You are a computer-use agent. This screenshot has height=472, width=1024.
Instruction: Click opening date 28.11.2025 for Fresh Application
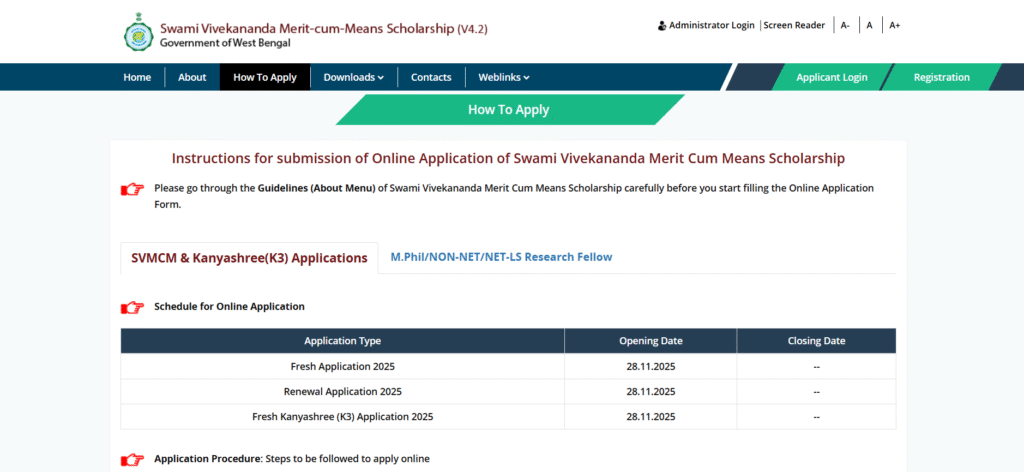tap(650, 366)
